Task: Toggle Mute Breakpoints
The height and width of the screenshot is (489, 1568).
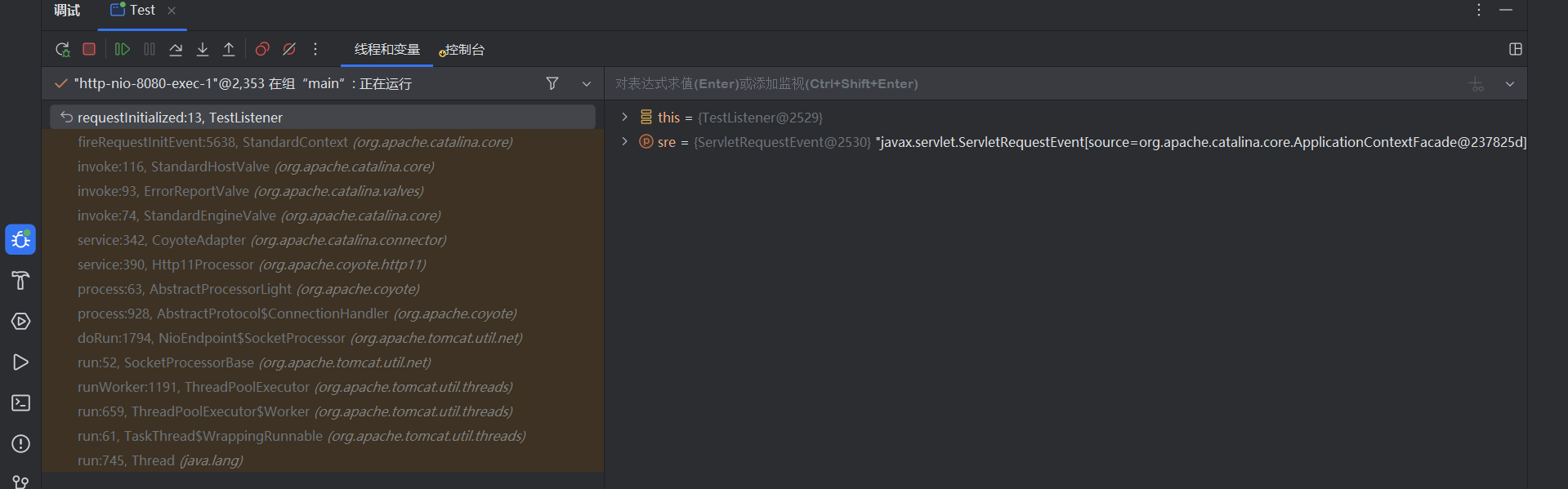Action: 289,50
